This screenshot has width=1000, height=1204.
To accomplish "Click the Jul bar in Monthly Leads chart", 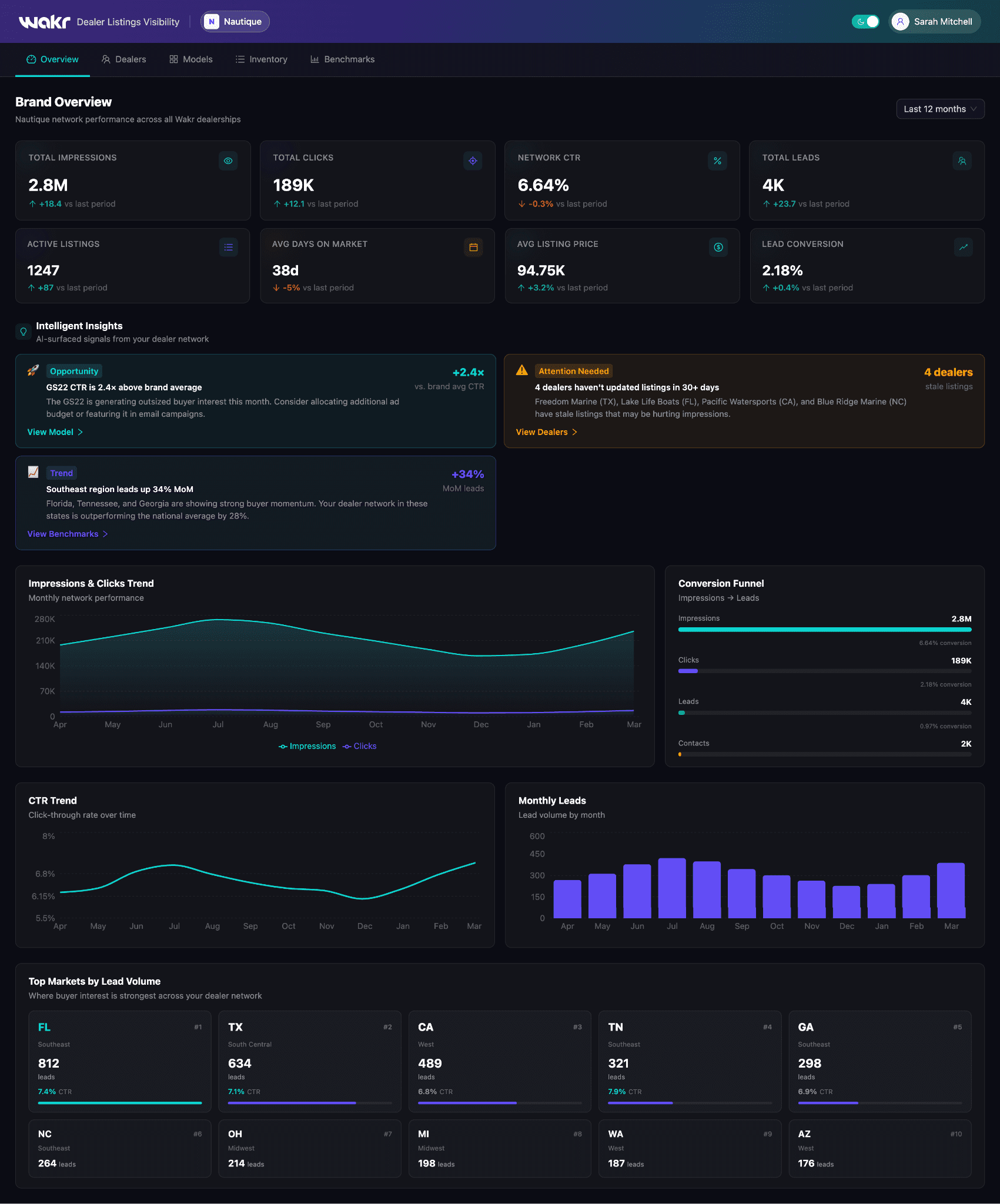I will (x=672, y=888).
